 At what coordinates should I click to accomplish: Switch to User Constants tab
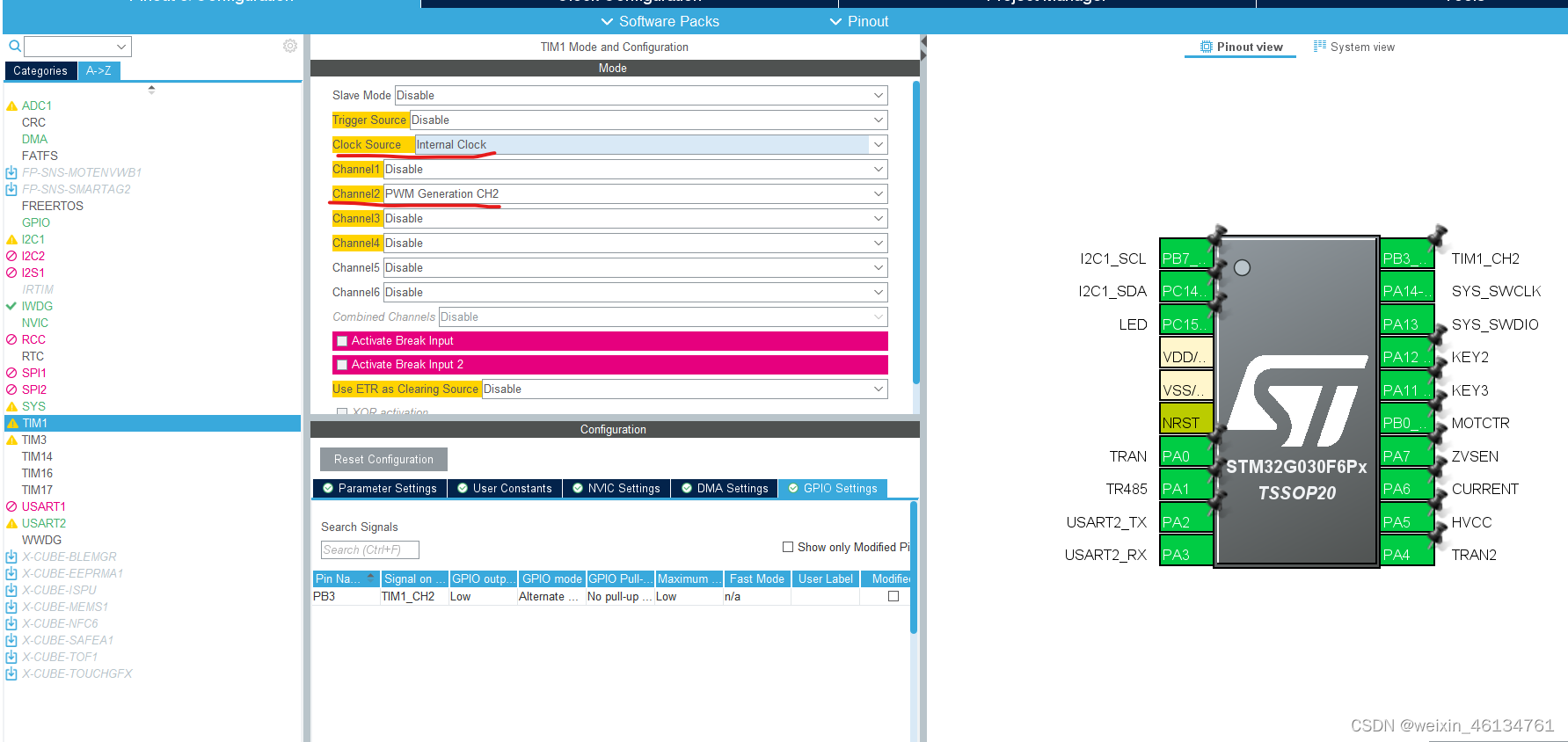pos(505,489)
